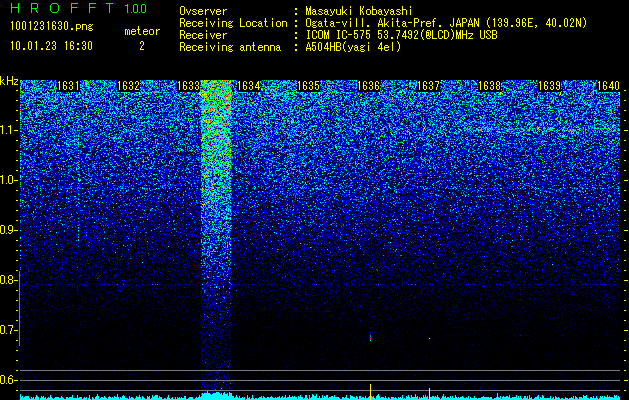The image size is (629, 400).
Task: Click the meteor label
Action: (142, 31)
